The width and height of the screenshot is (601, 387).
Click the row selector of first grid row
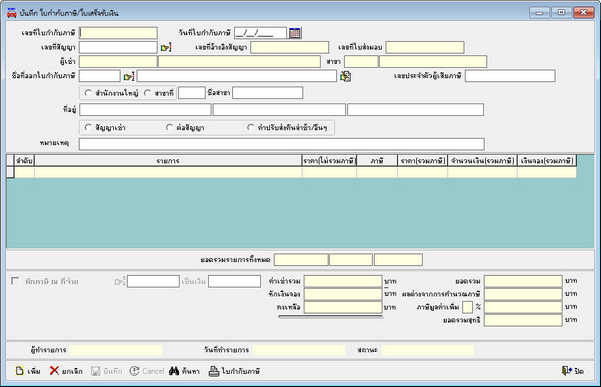10,172
